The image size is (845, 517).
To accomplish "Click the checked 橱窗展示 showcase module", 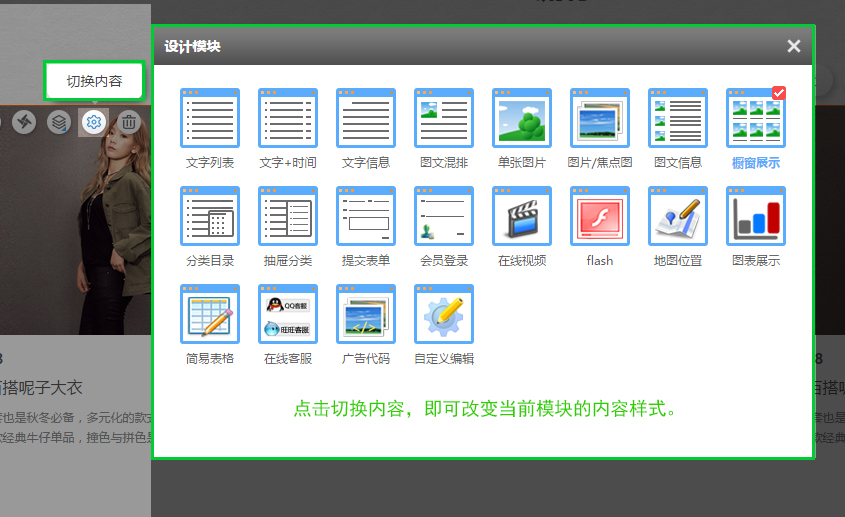I will (756, 119).
